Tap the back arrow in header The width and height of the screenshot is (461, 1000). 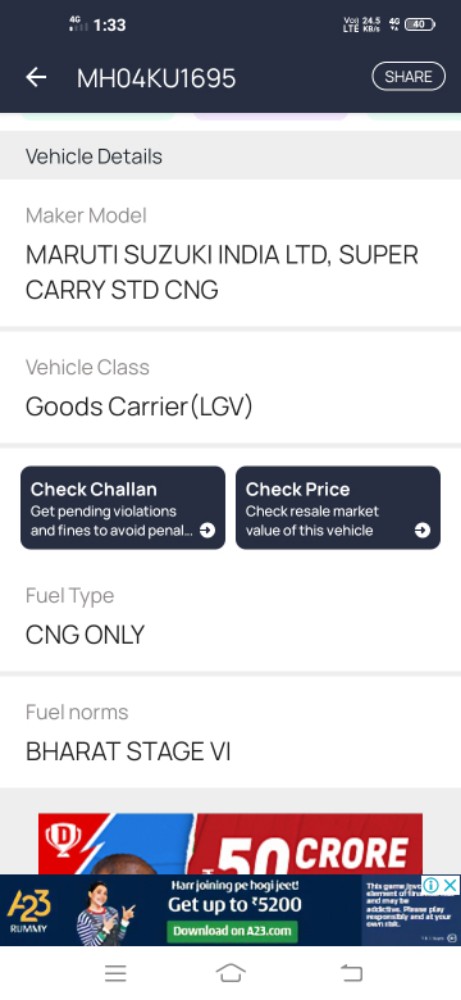(x=36, y=77)
